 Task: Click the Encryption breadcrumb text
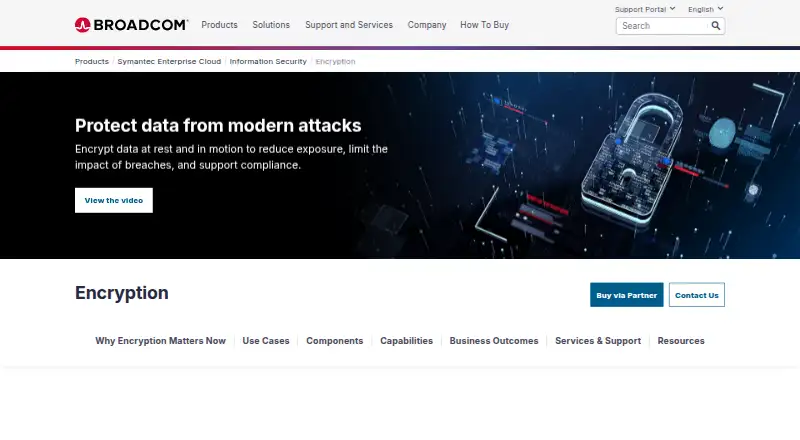[335, 61]
